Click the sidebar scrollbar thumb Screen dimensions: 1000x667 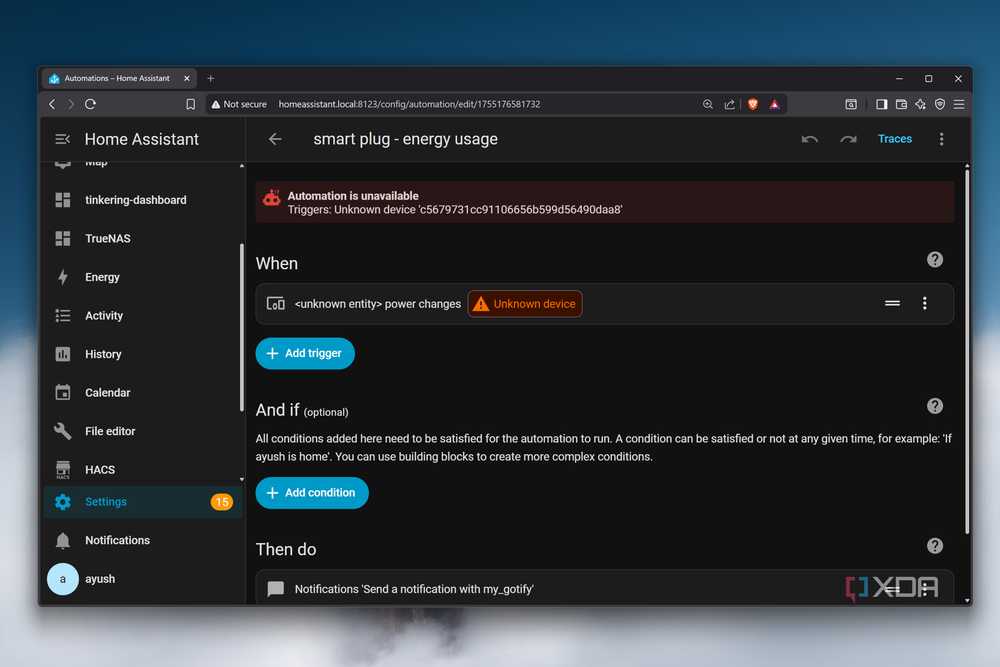pos(242,327)
